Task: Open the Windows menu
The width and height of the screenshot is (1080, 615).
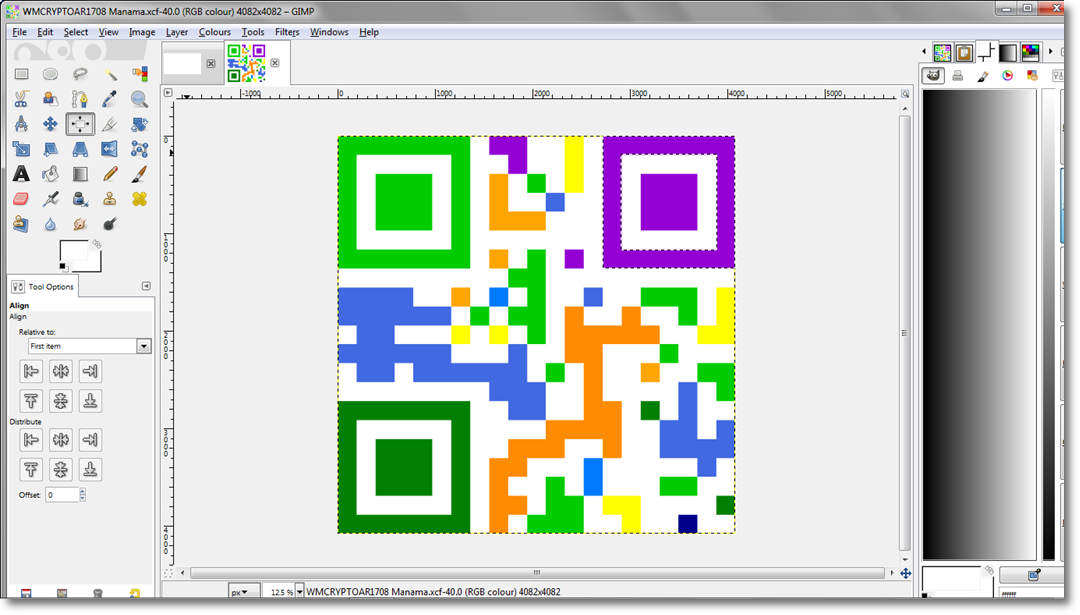Action: point(329,32)
